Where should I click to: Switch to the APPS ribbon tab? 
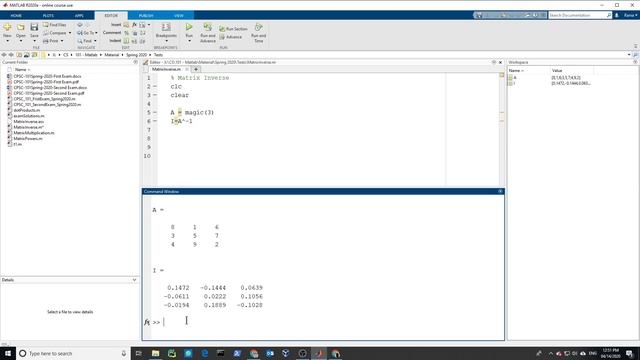click(x=79, y=16)
